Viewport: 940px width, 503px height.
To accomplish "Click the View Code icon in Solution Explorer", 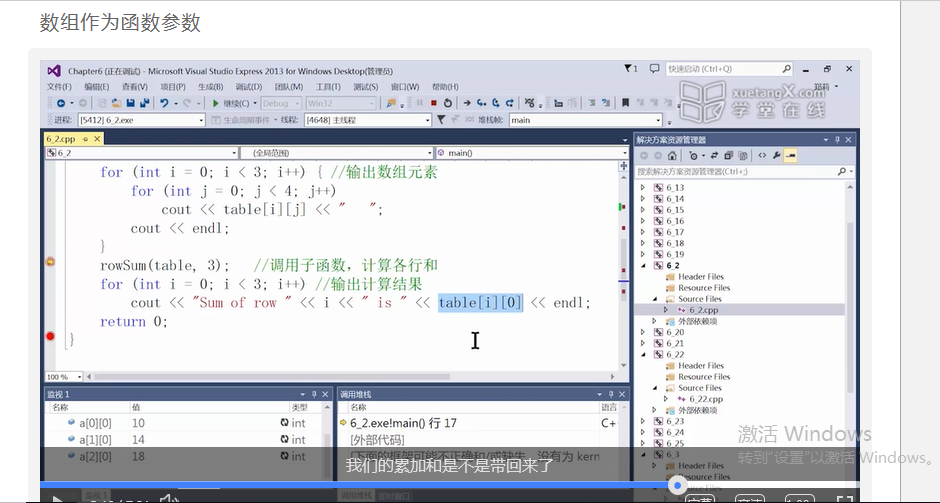I will (762, 156).
